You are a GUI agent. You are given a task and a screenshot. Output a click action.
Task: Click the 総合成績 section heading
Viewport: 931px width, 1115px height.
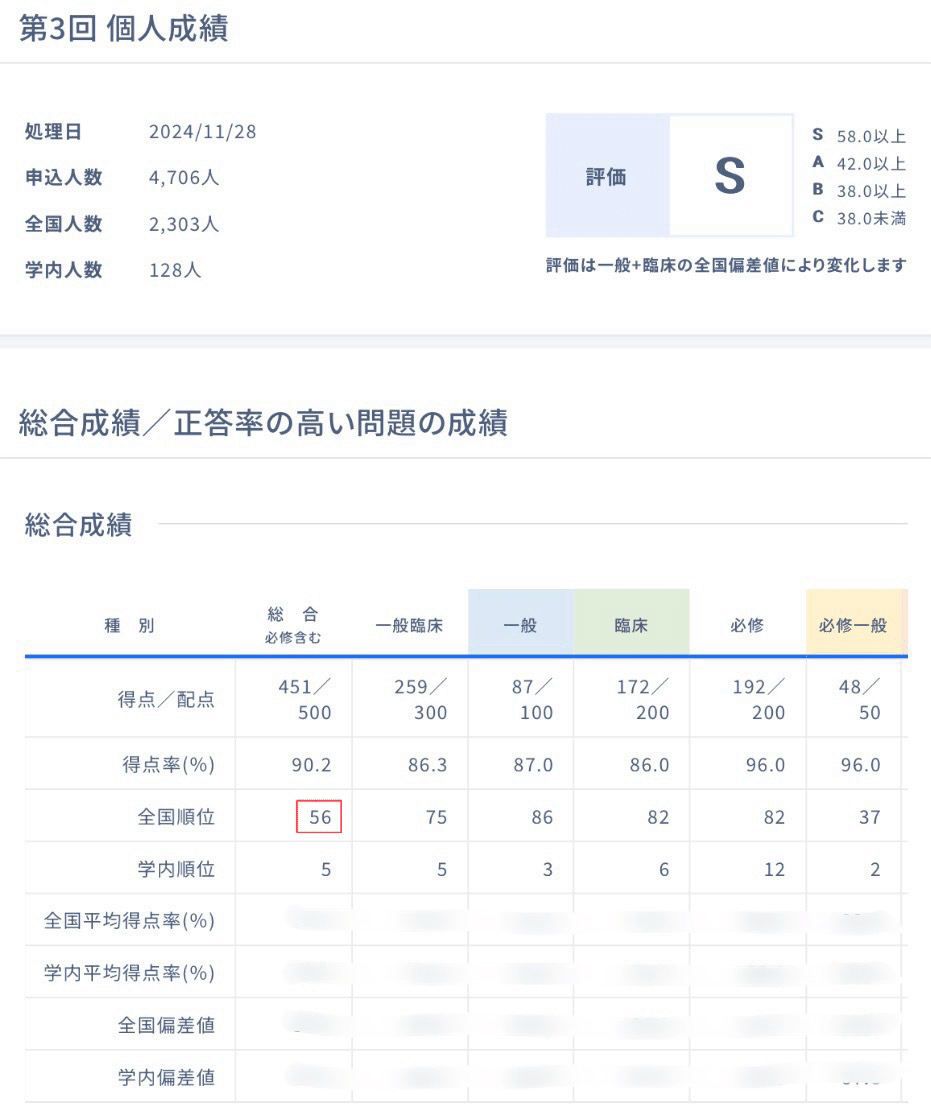pyautogui.click(x=78, y=525)
